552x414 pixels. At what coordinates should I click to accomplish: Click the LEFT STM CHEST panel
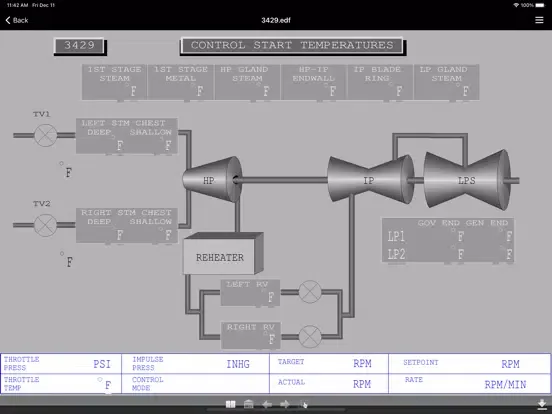pos(127,136)
